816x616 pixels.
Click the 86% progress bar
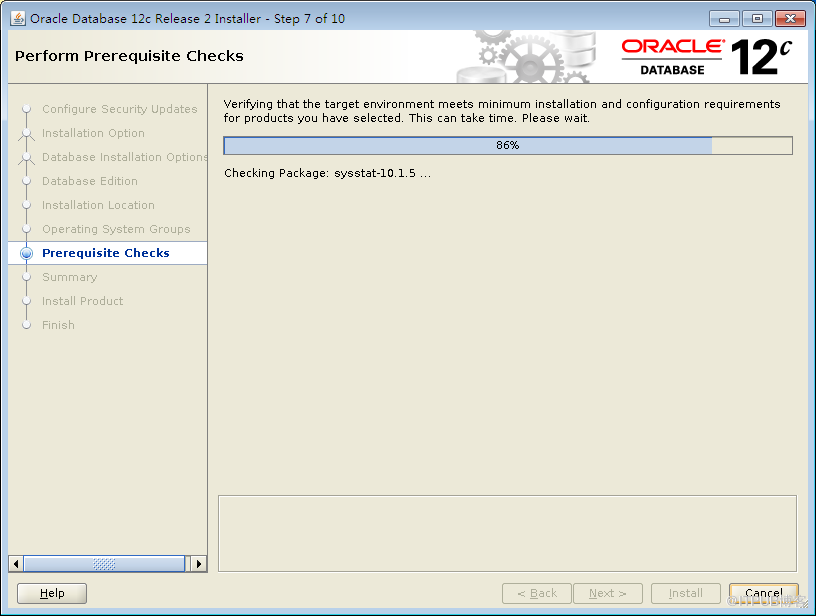point(508,146)
